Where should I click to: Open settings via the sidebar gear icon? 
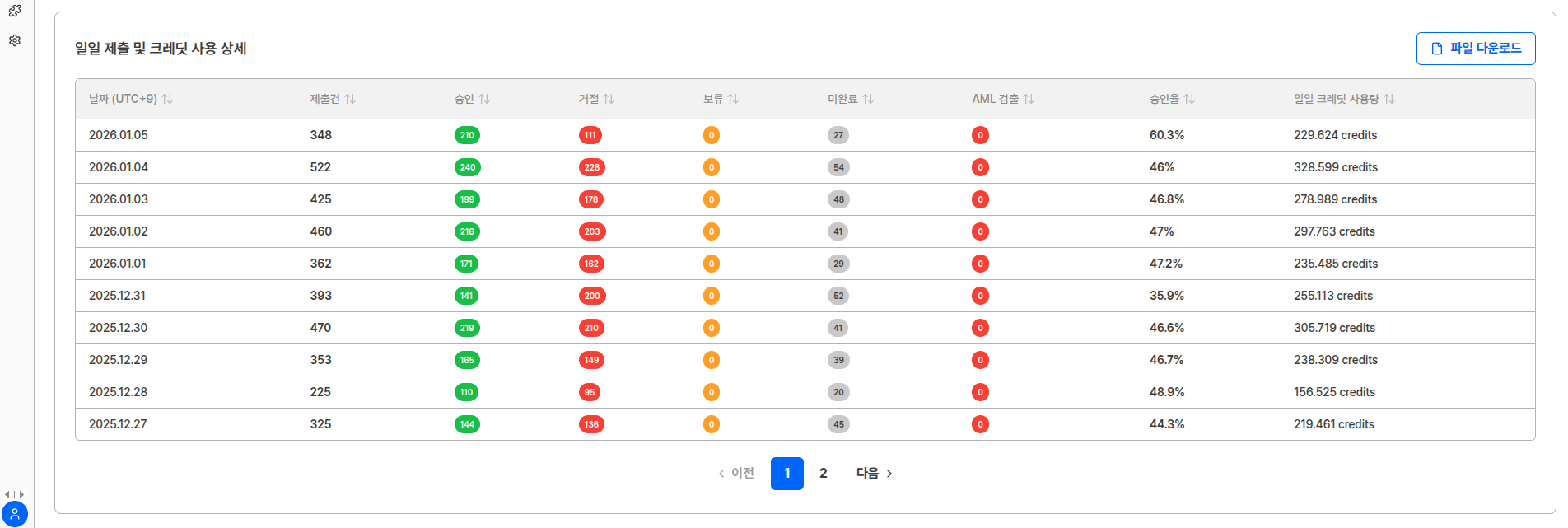coord(15,40)
